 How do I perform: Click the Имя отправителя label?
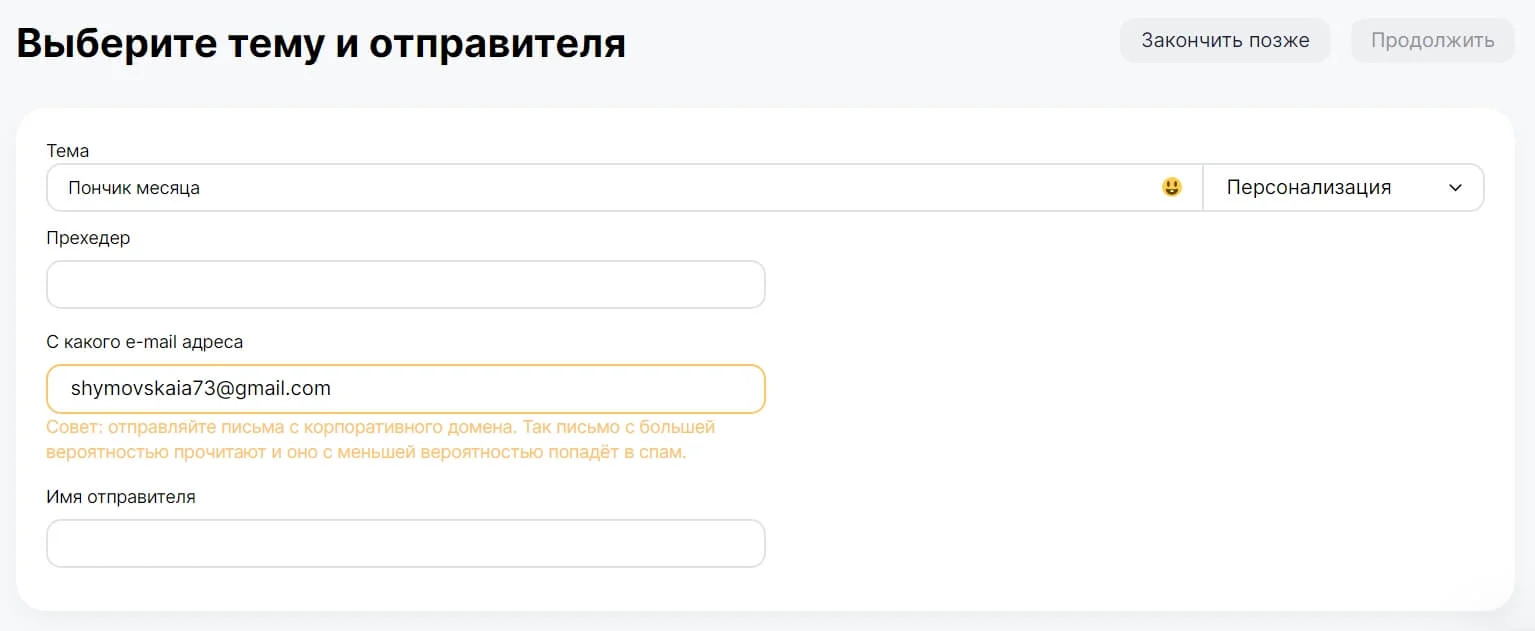click(x=121, y=496)
